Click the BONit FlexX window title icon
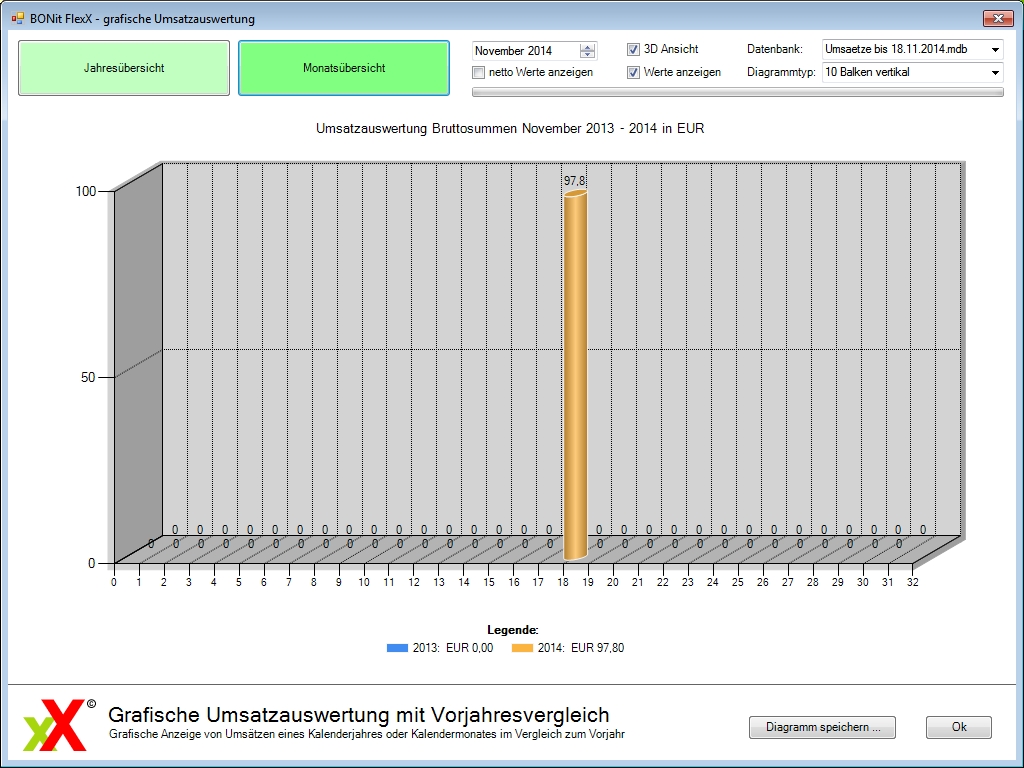Screen dimensions: 1024x768 [18, 18]
